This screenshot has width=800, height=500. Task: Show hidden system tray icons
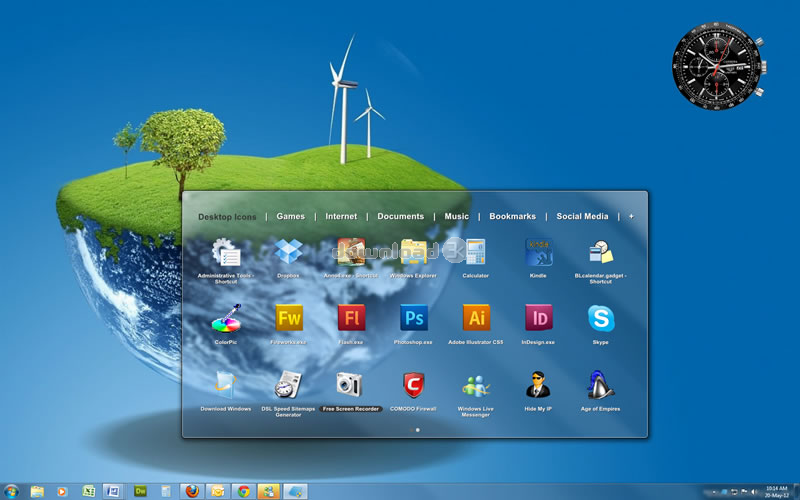(714, 492)
